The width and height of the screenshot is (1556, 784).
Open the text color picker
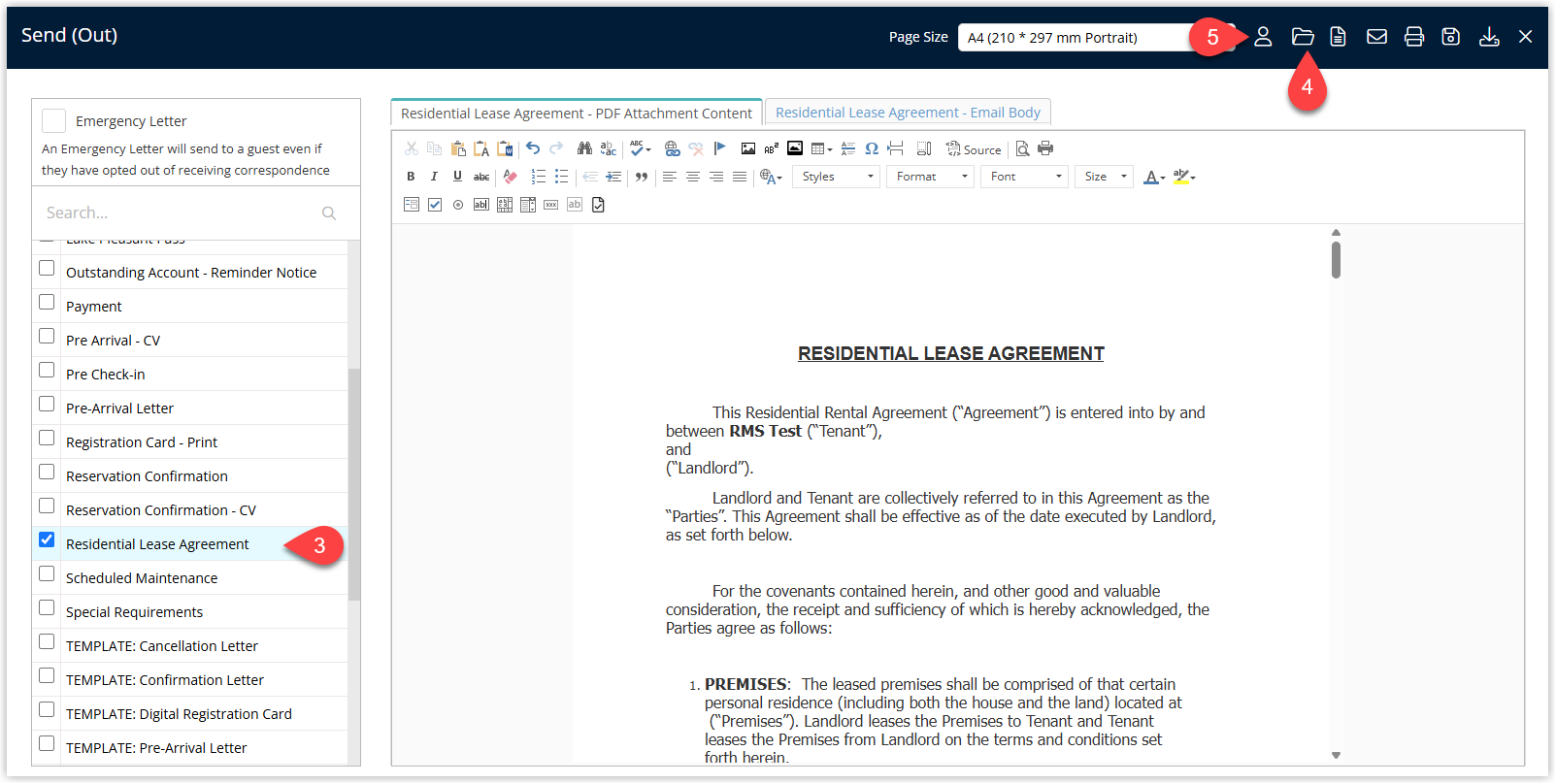(x=1154, y=177)
